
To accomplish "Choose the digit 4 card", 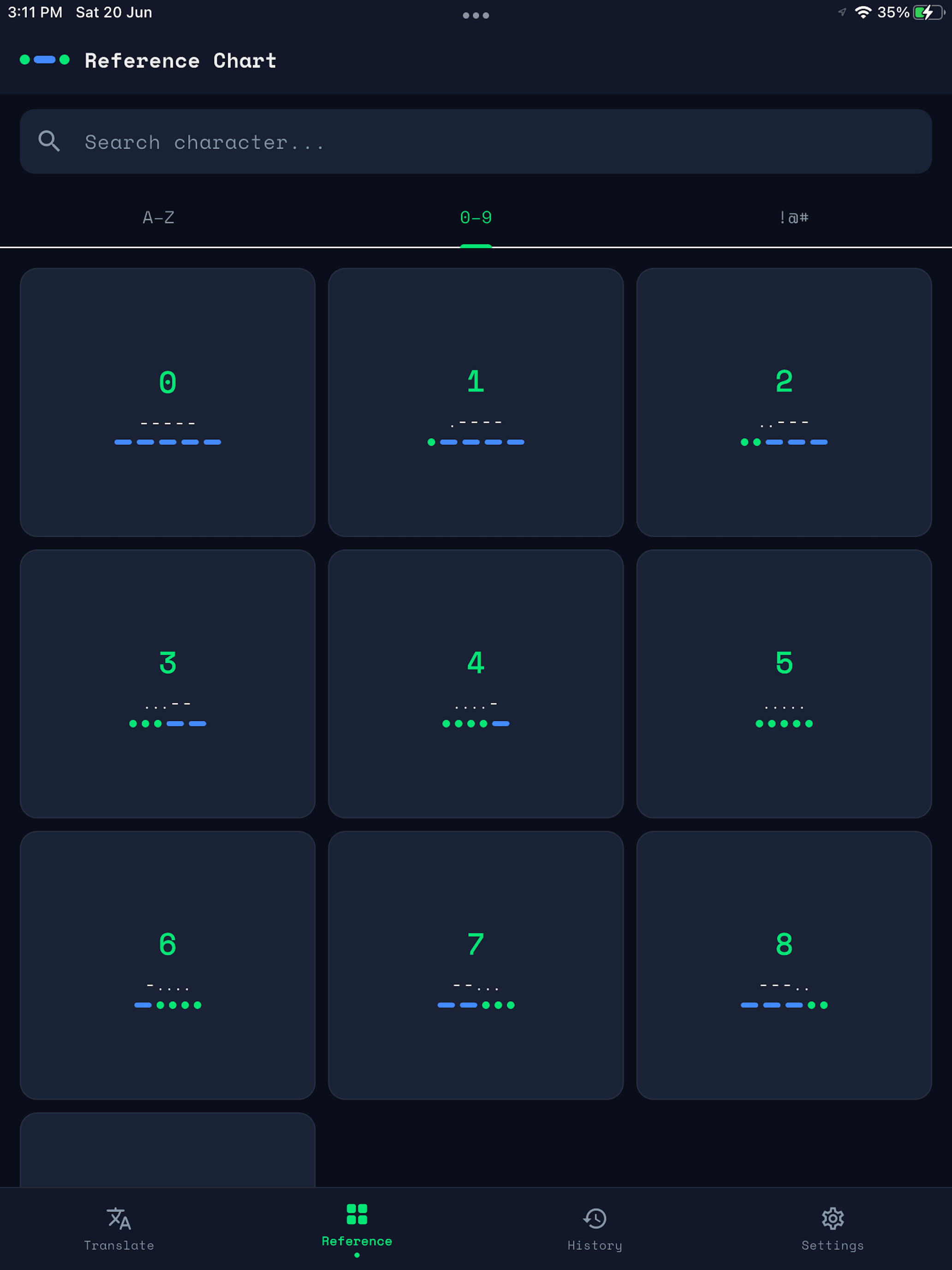I will [476, 684].
